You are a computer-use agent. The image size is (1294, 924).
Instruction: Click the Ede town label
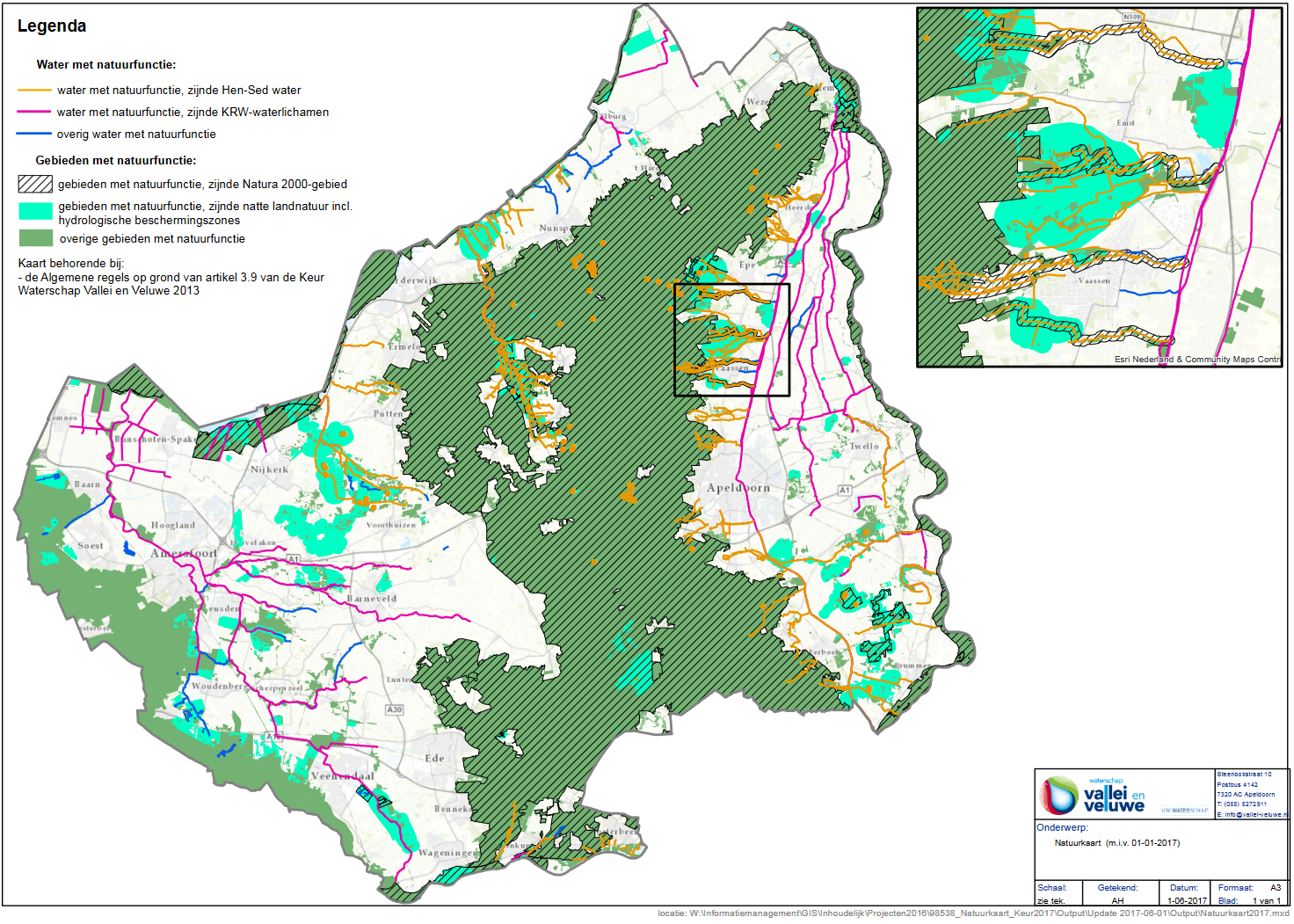click(434, 758)
